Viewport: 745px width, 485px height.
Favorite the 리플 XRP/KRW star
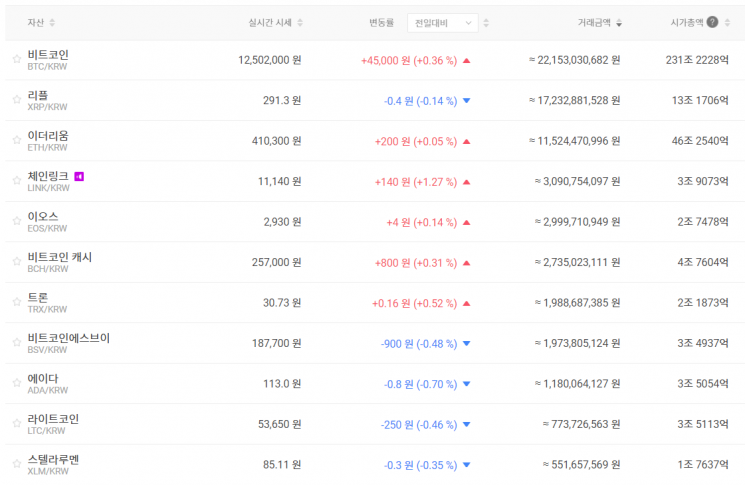point(17,99)
